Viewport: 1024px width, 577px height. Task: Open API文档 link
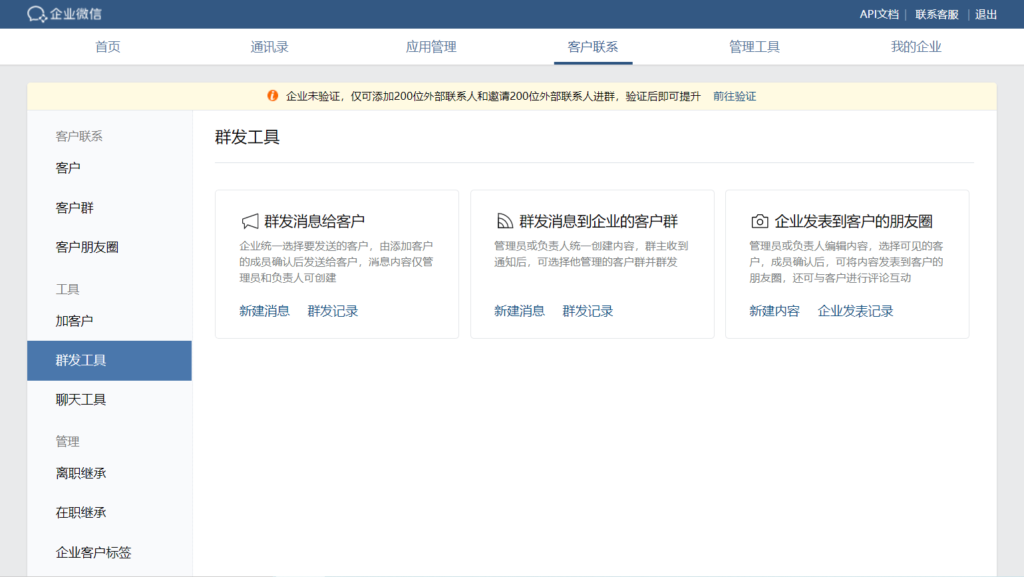coord(879,14)
